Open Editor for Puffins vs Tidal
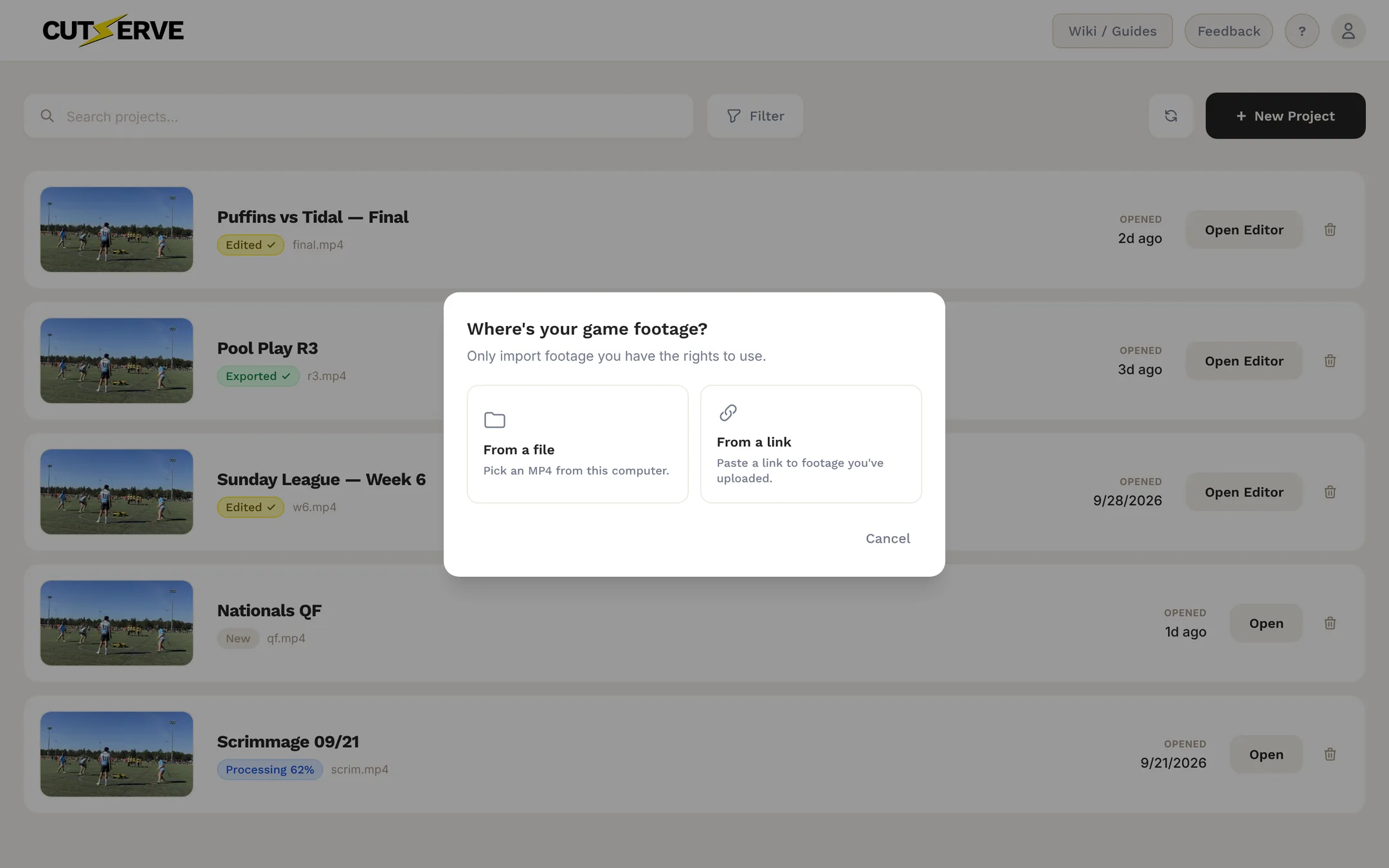Image resolution: width=1389 pixels, height=868 pixels. (x=1244, y=230)
